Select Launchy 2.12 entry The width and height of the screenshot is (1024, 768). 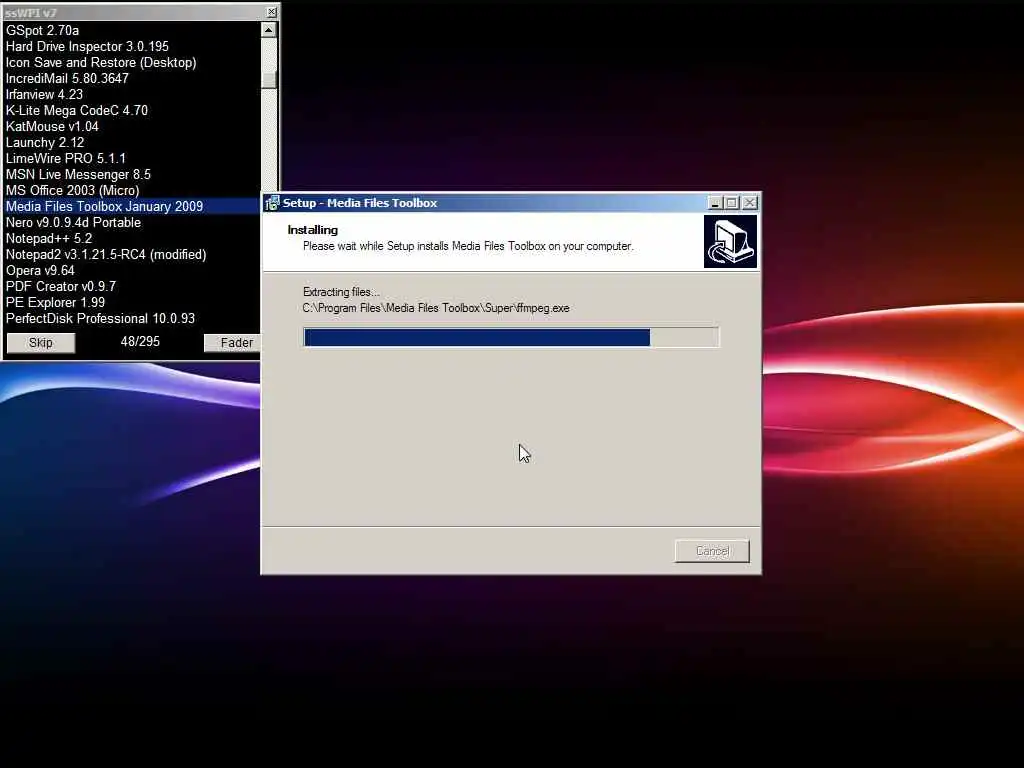[x=133, y=142]
